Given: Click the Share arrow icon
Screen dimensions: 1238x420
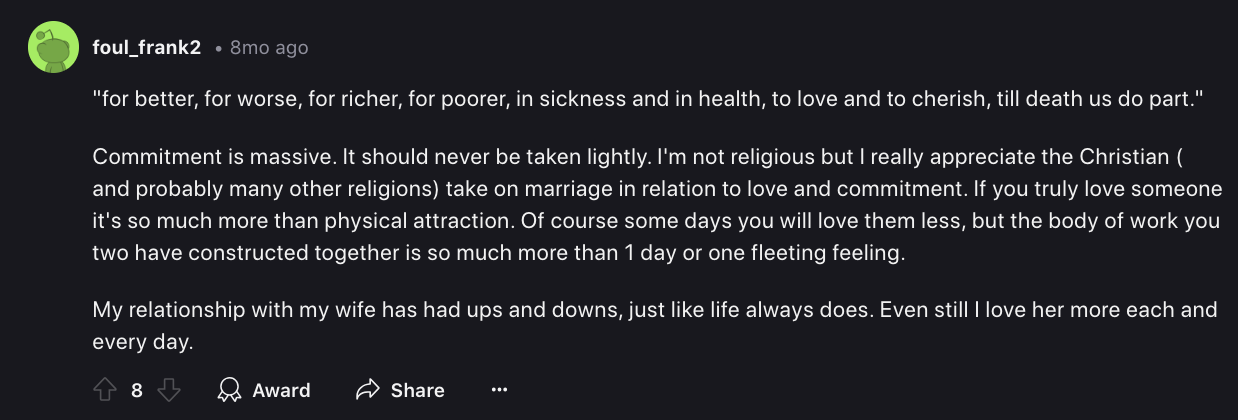Looking at the screenshot, I should click(369, 390).
